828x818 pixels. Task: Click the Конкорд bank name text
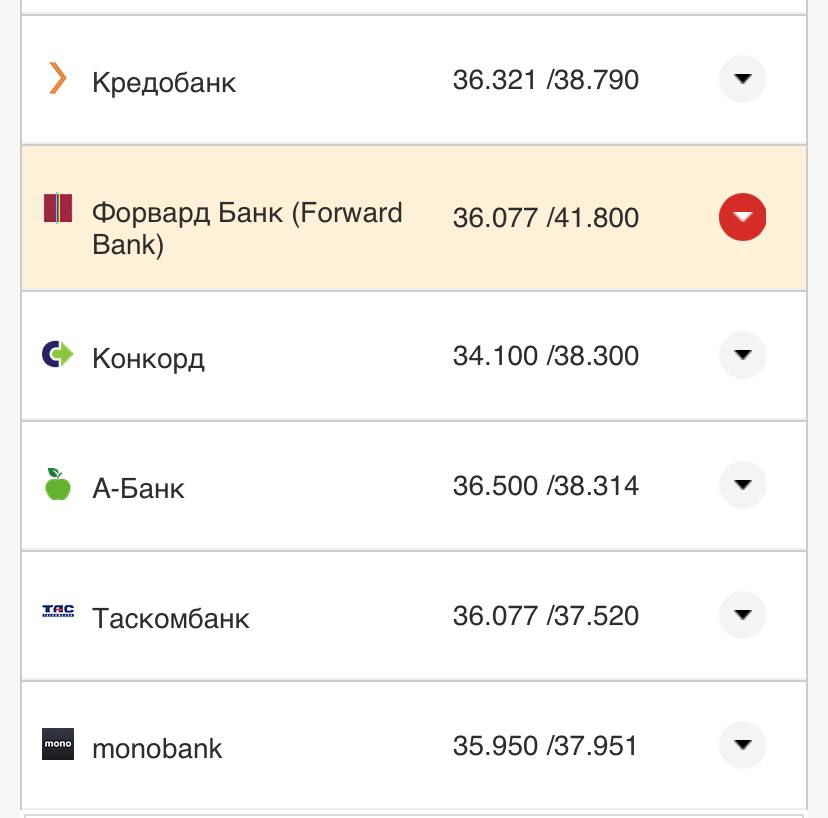[148, 357]
